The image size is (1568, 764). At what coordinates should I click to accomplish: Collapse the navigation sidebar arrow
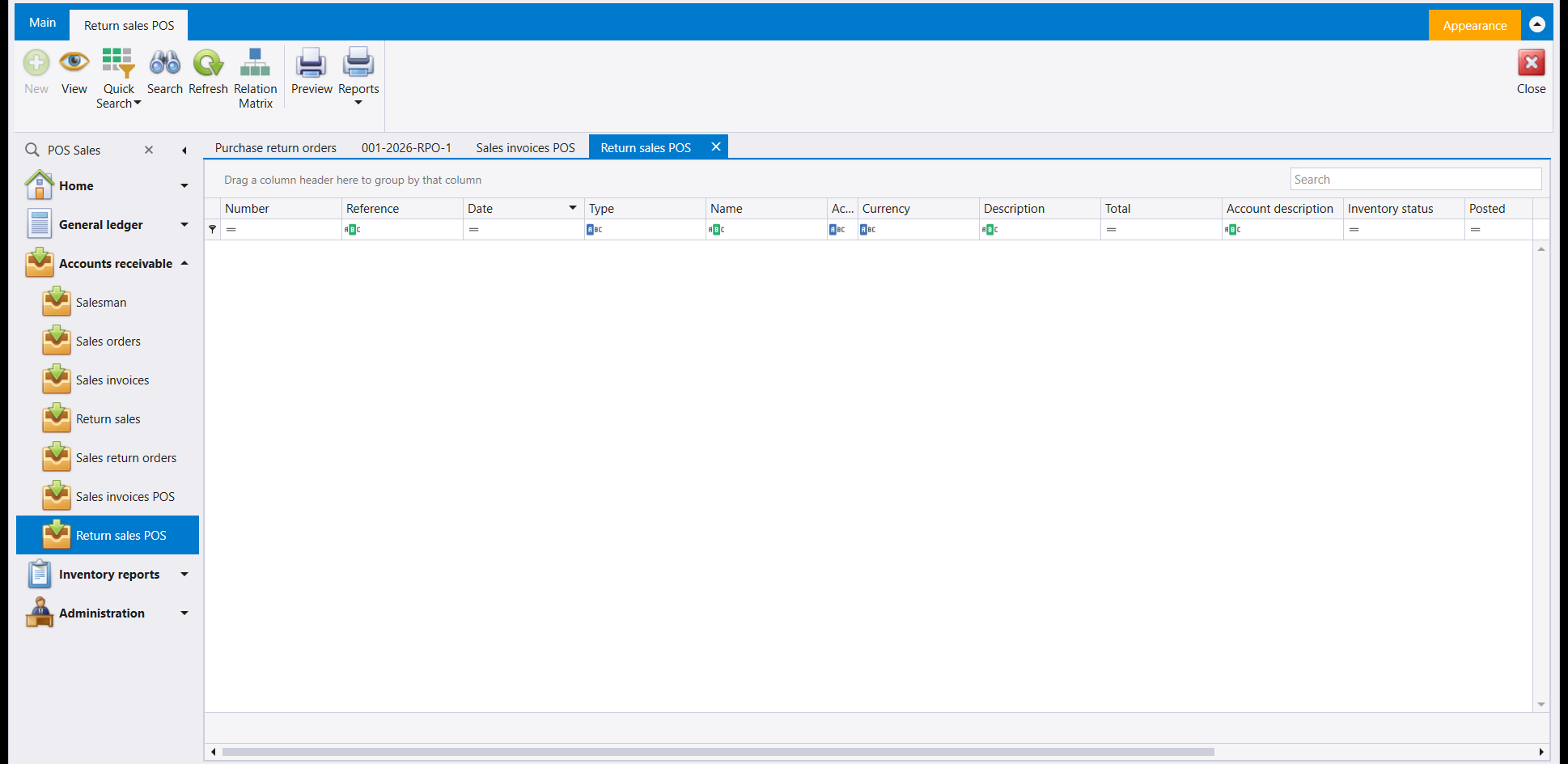pyautogui.click(x=184, y=150)
